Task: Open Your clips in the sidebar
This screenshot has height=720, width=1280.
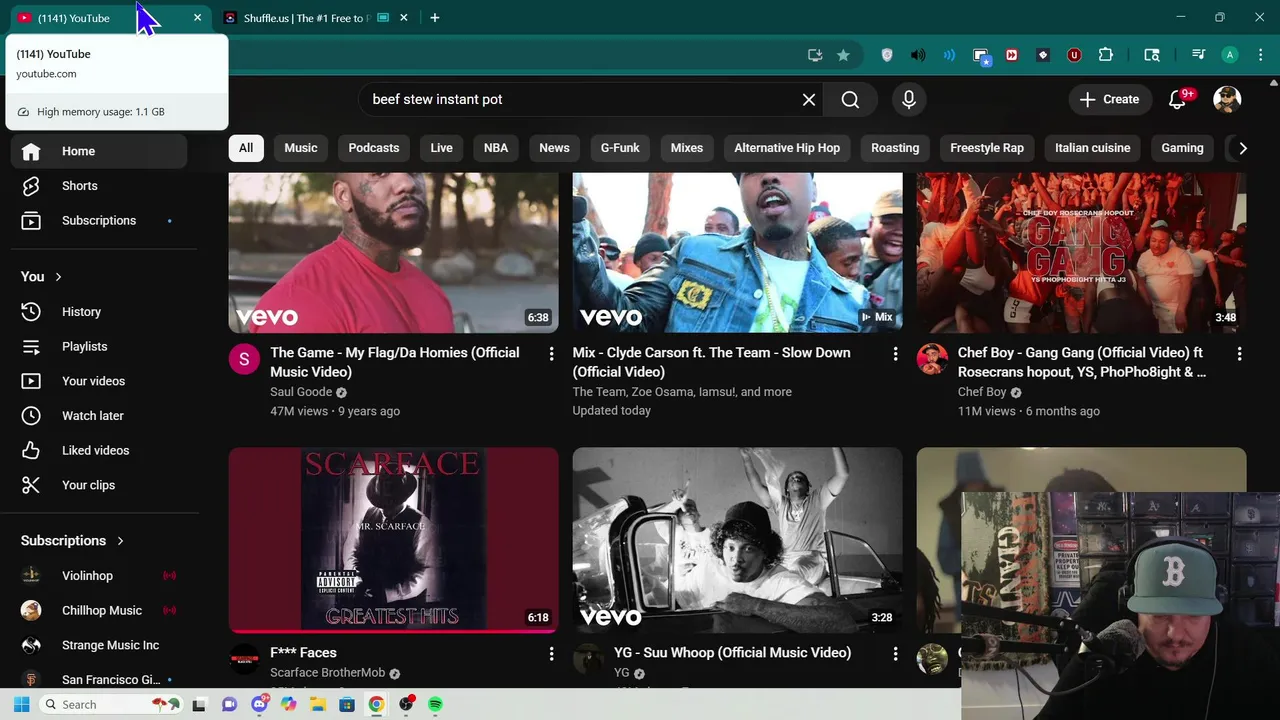Action: (99, 485)
